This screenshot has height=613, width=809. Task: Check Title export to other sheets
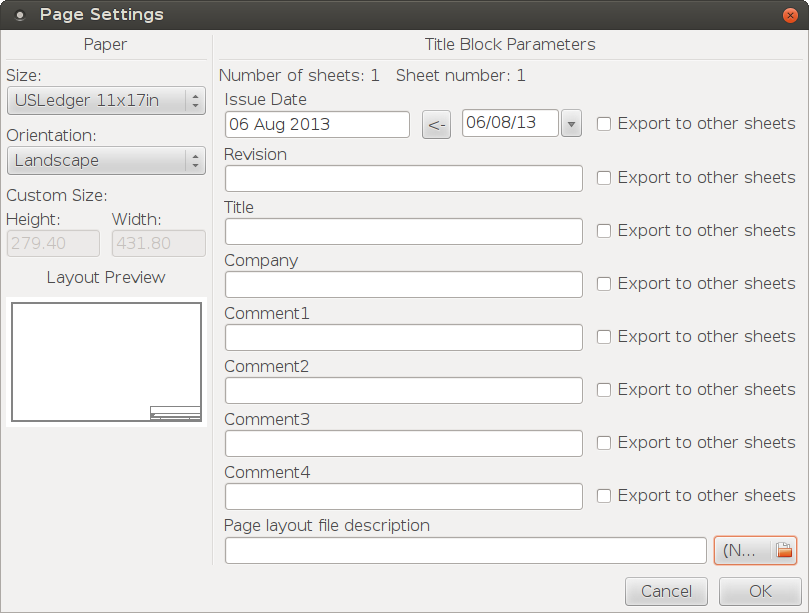click(604, 230)
